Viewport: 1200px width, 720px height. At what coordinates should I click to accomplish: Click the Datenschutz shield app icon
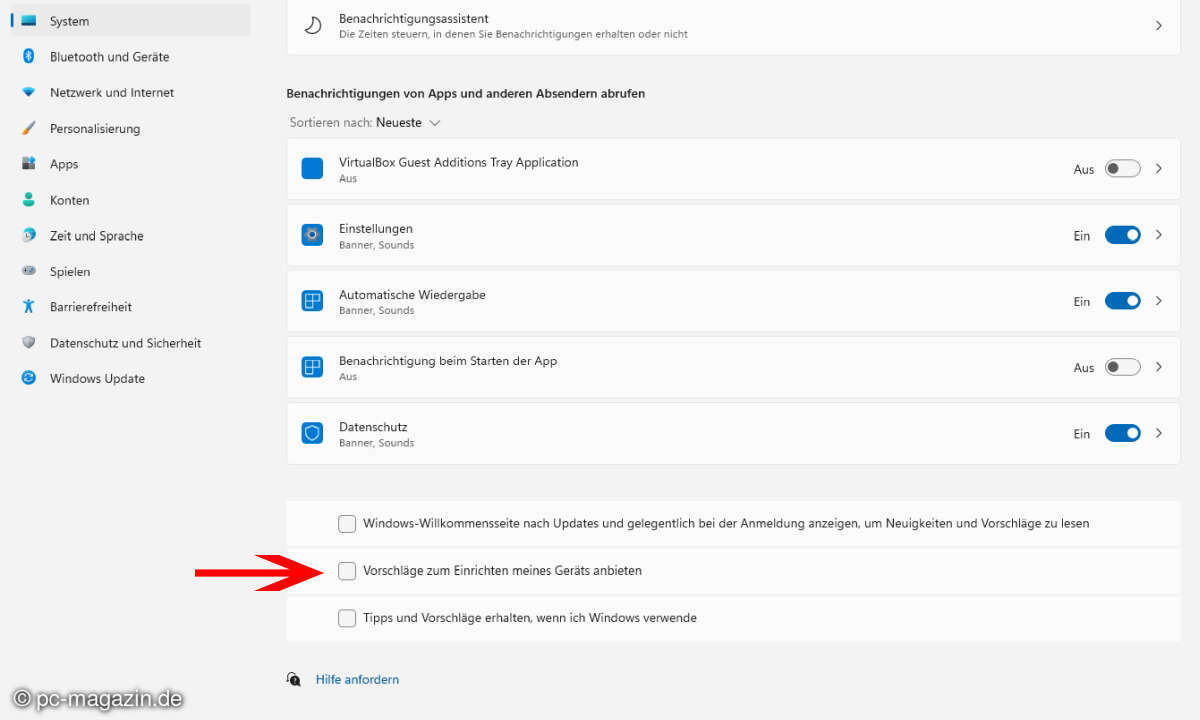312,433
